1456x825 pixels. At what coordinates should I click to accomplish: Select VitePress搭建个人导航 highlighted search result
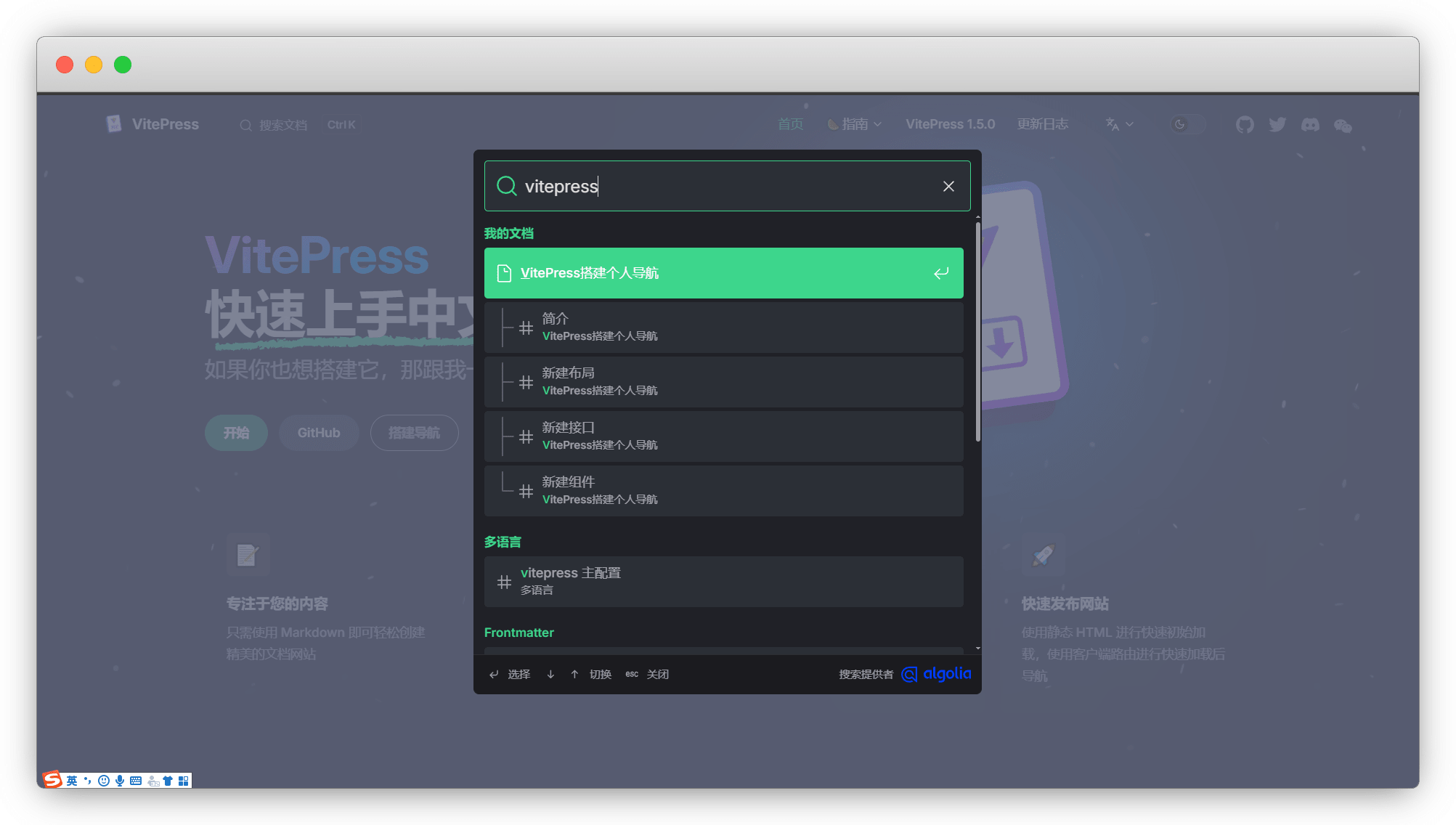point(723,273)
